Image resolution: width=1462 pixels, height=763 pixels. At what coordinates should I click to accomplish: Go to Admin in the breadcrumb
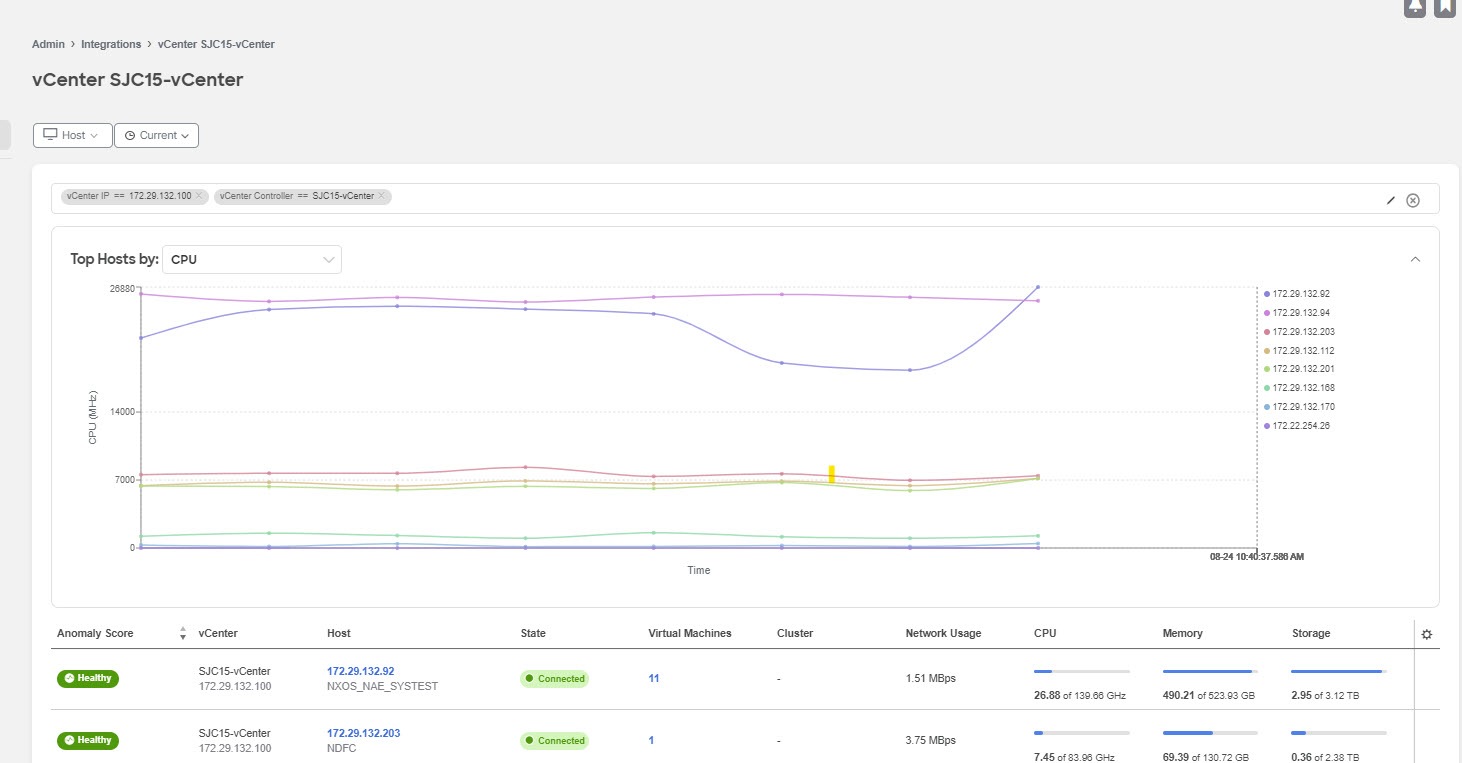47,43
